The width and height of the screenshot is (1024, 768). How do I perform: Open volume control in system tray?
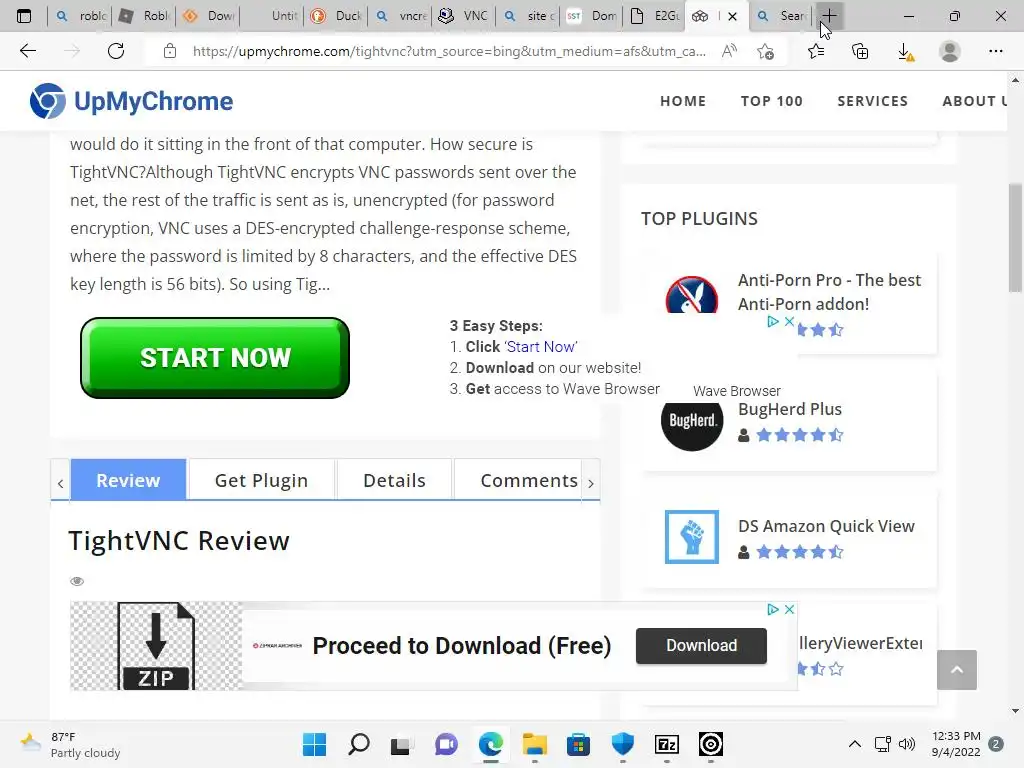tap(906, 744)
